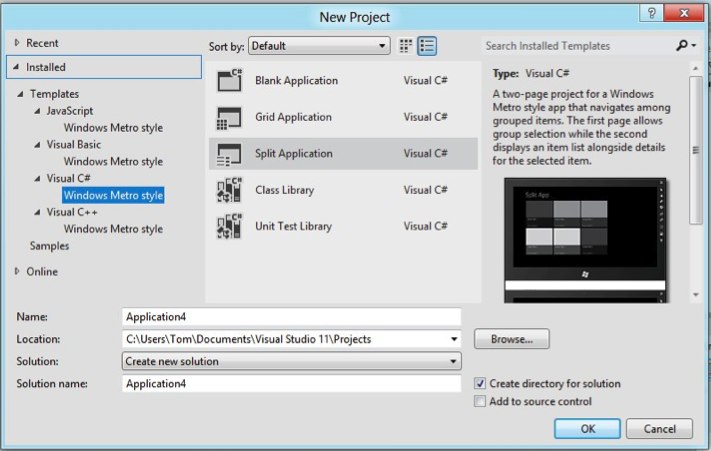This screenshot has width=711, height=451.
Task: Select the Class Library template name
Action: [x=284, y=190]
